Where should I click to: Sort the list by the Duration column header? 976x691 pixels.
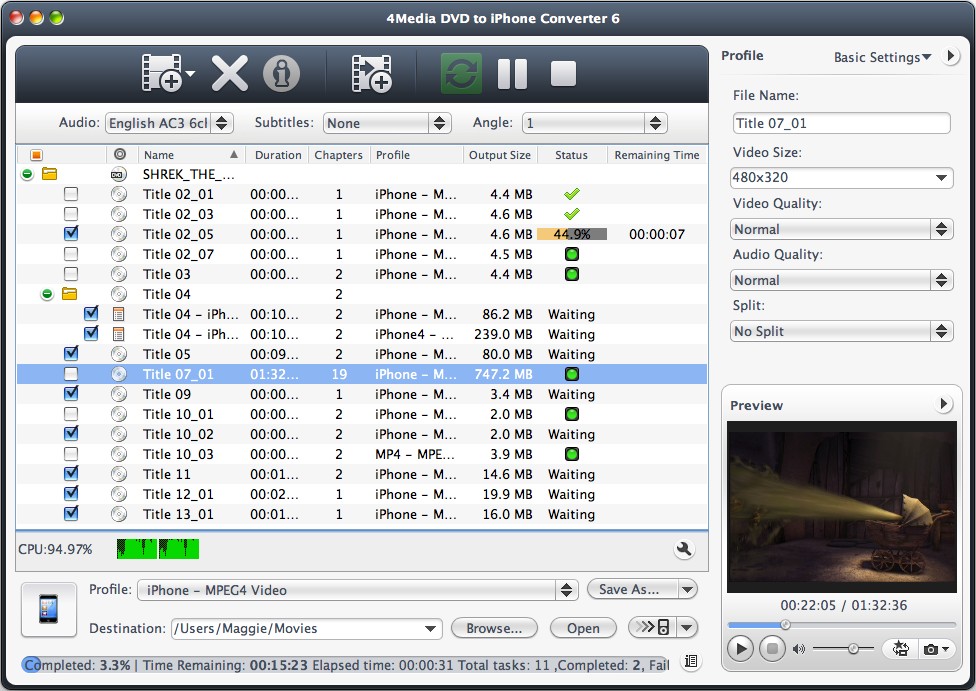[x=278, y=155]
